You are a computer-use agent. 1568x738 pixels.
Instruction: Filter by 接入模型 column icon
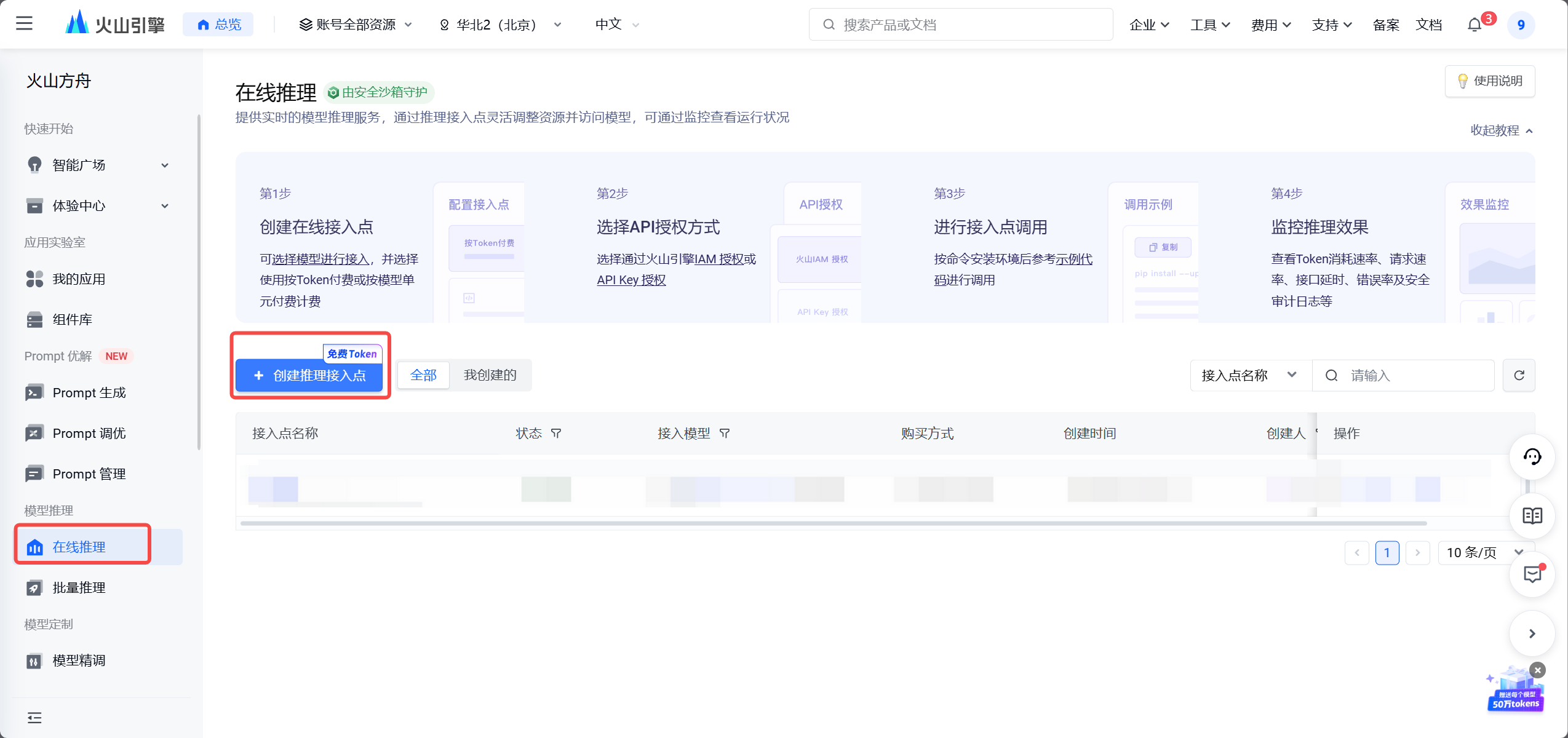[725, 434]
